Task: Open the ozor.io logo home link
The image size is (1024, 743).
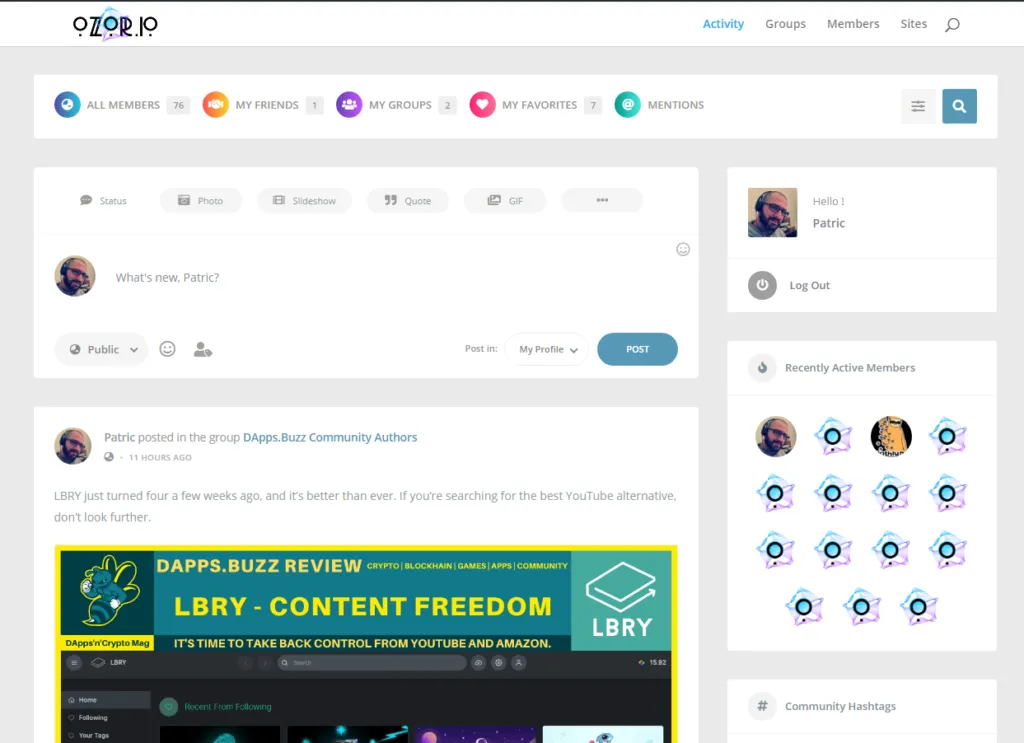Action: pyautogui.click(x=115, y=25)
